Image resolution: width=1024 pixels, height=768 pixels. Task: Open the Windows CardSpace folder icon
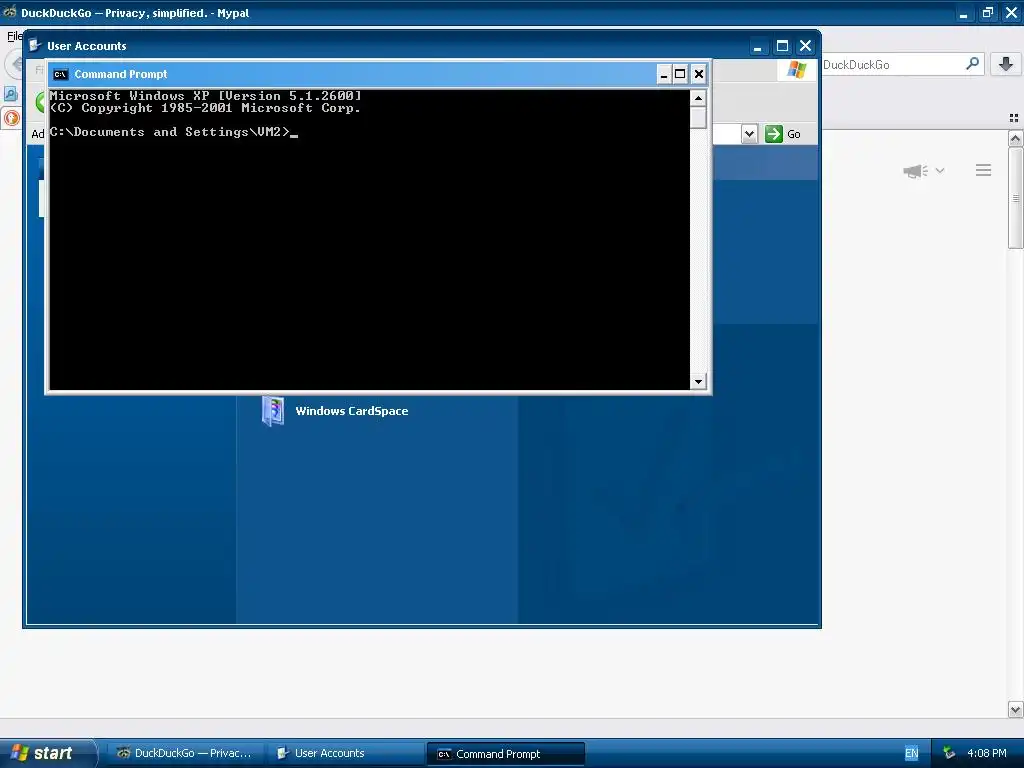click(272, 411)
